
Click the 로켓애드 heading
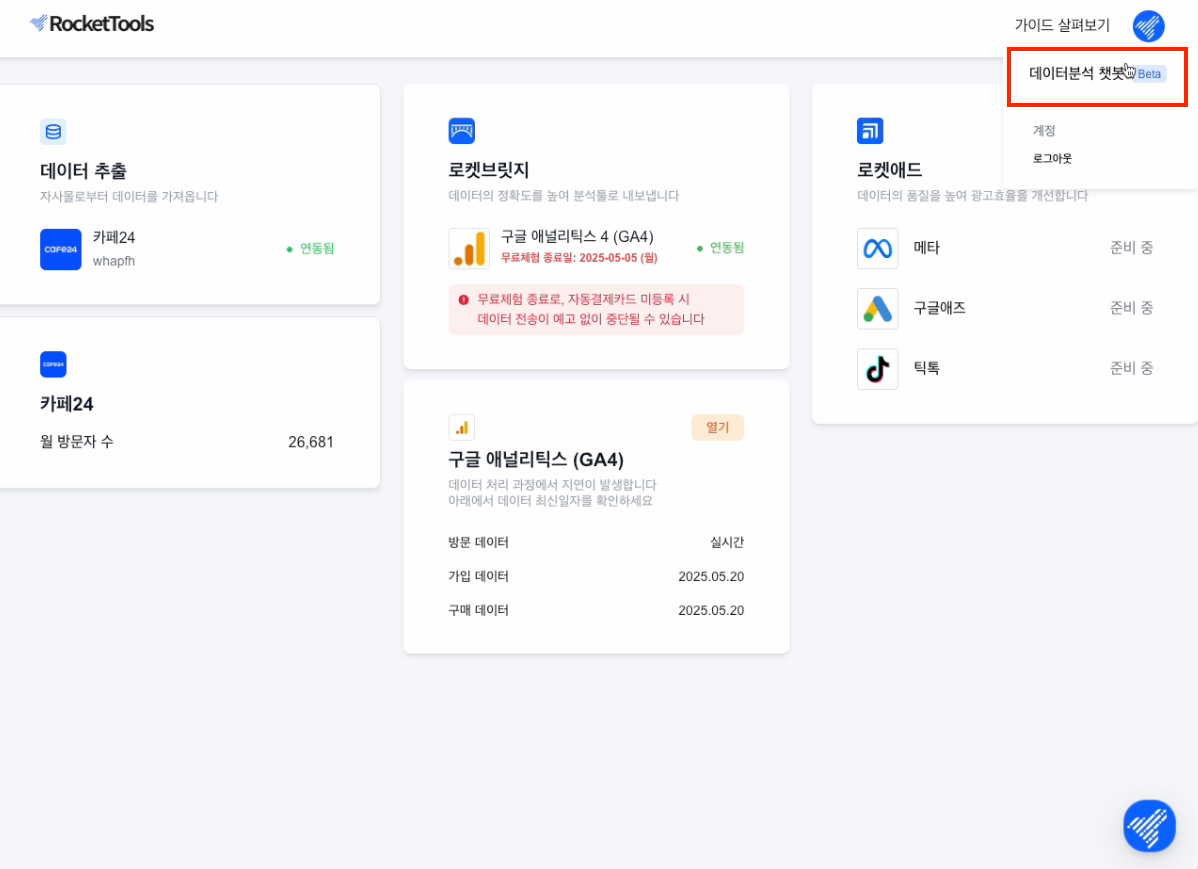pos(889,170)
